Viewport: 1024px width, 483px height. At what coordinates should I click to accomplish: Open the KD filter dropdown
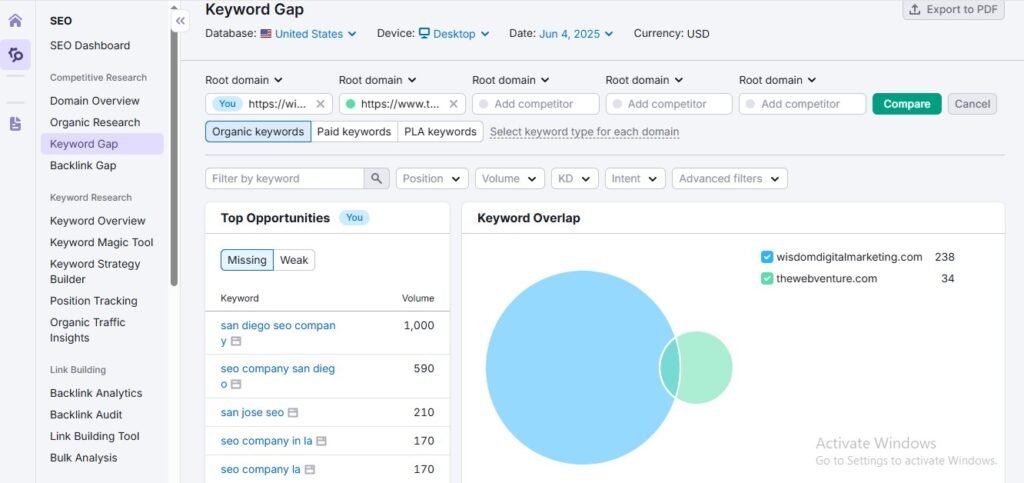[575, 178]
